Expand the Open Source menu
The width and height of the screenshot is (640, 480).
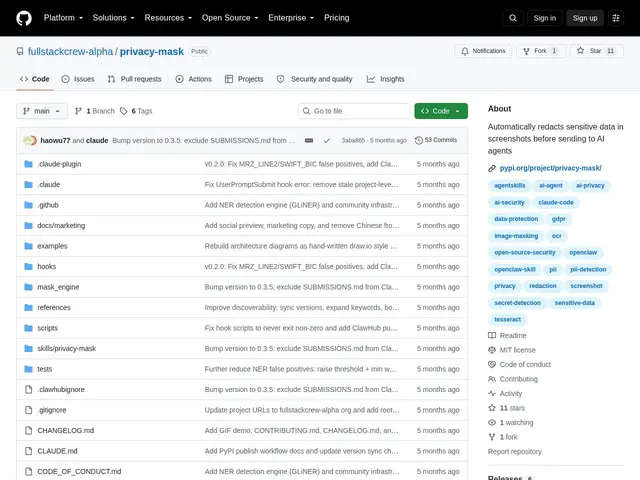pos(230,18)
